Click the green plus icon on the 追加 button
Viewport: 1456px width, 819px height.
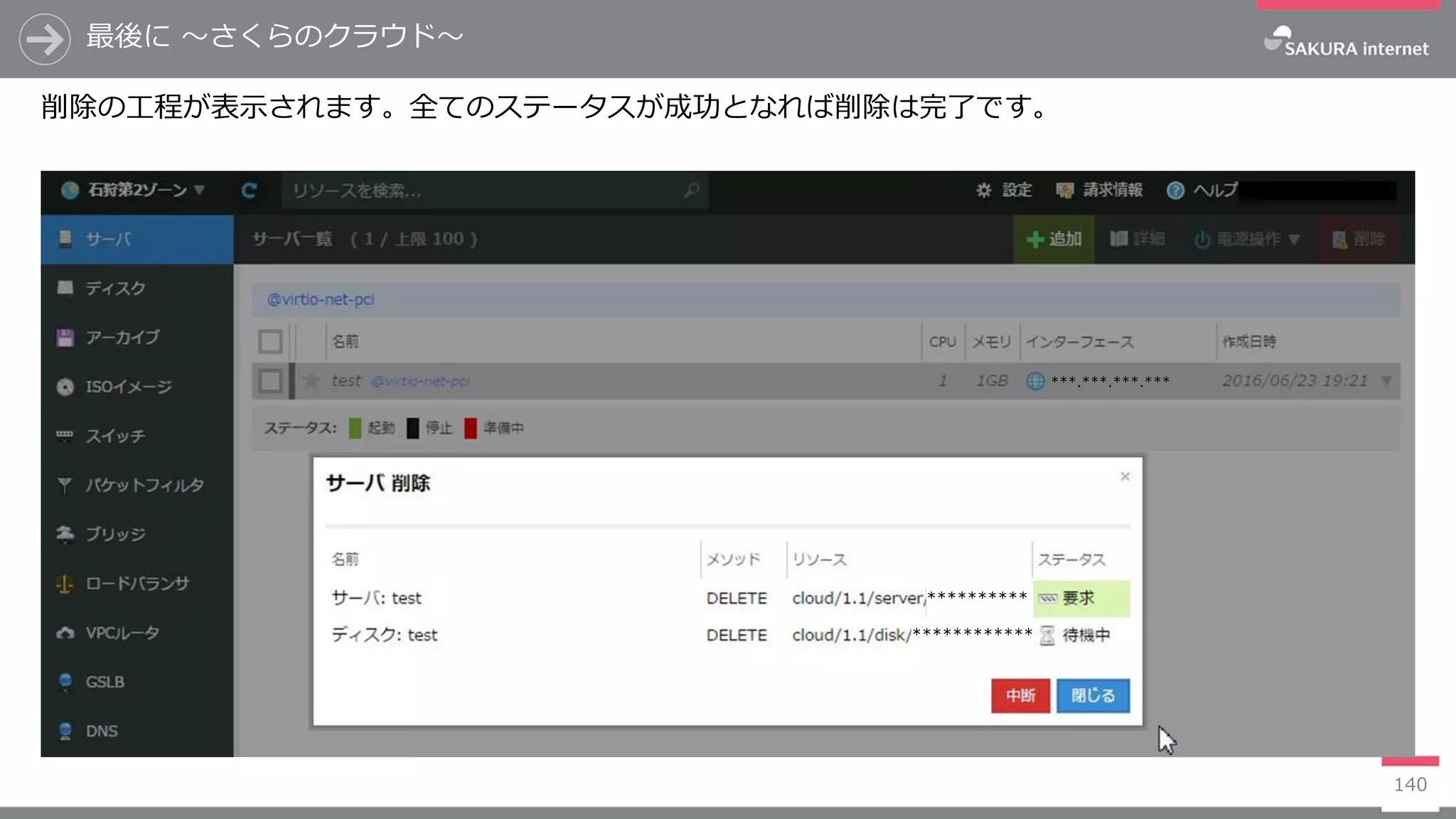click(1035, 240)
